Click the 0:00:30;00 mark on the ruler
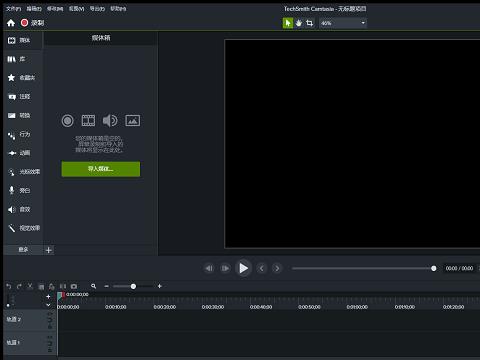Image resolution: width=480 pixels, height=360 pixels. 213,307
